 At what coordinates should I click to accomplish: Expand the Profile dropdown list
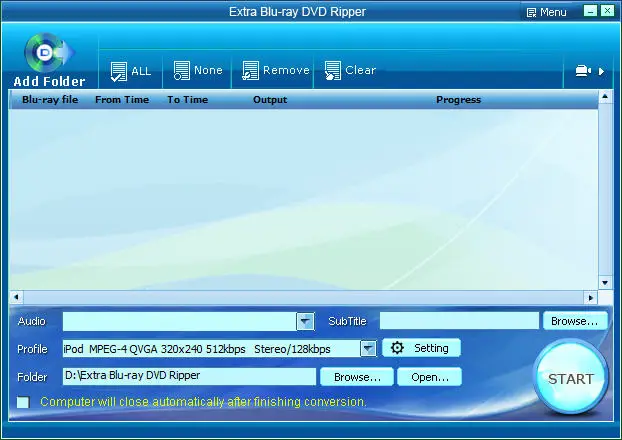click(368, 349)
